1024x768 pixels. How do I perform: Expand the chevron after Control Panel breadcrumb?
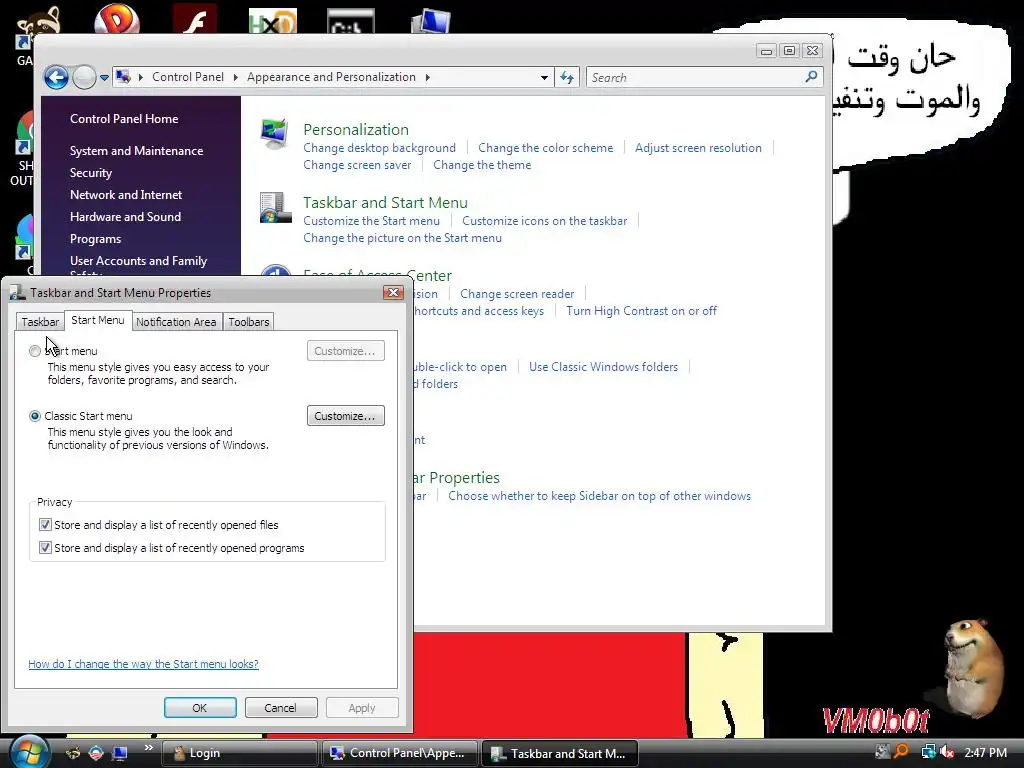coord(235,77)
